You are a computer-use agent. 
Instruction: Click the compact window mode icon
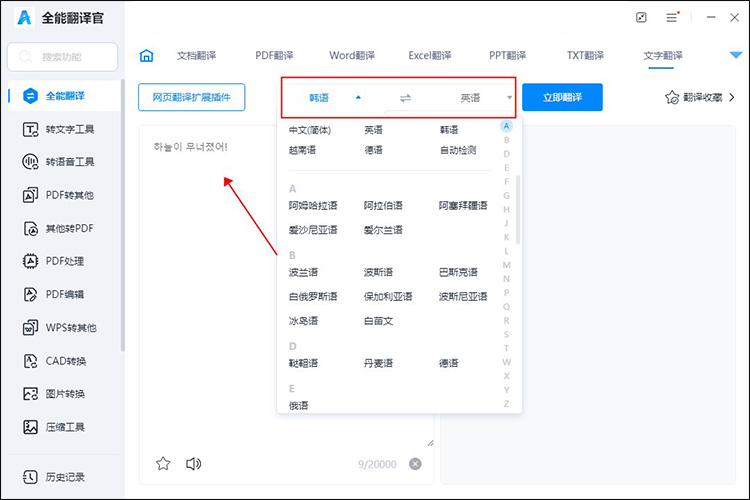pos(641,18)
